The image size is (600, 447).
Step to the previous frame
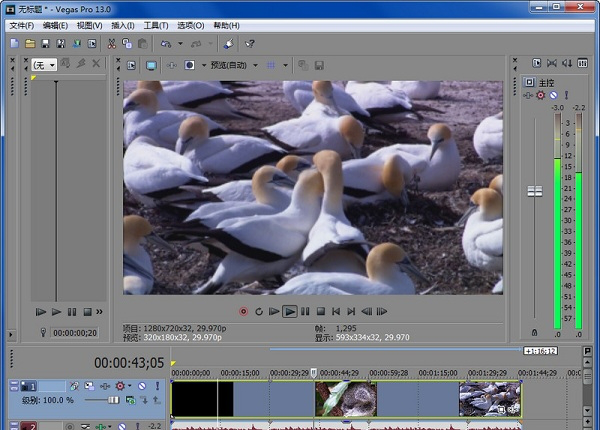point(367,312)
